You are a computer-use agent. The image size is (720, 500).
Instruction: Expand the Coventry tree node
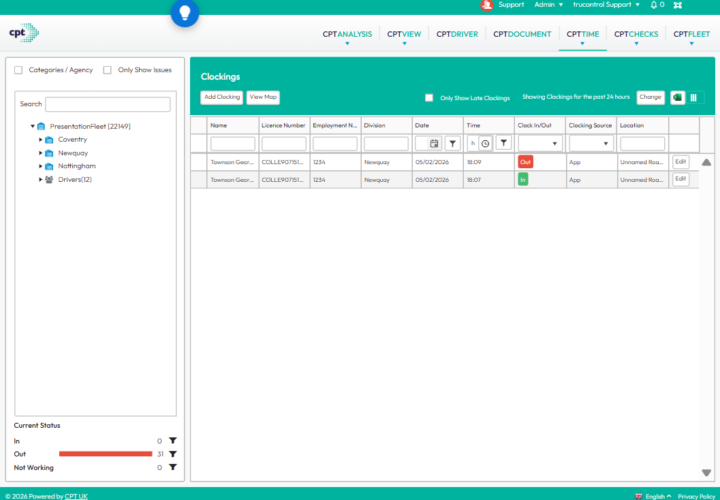(40, 140)
